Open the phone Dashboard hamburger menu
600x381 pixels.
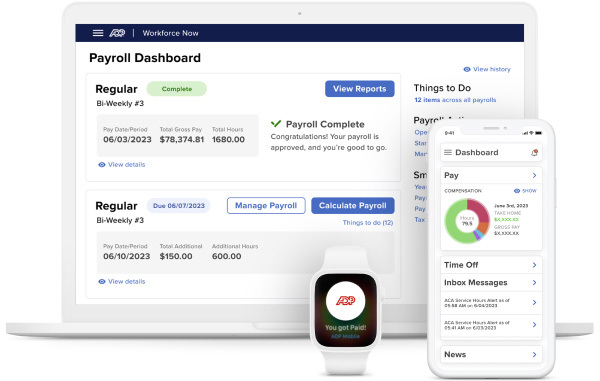coord(448,152)
